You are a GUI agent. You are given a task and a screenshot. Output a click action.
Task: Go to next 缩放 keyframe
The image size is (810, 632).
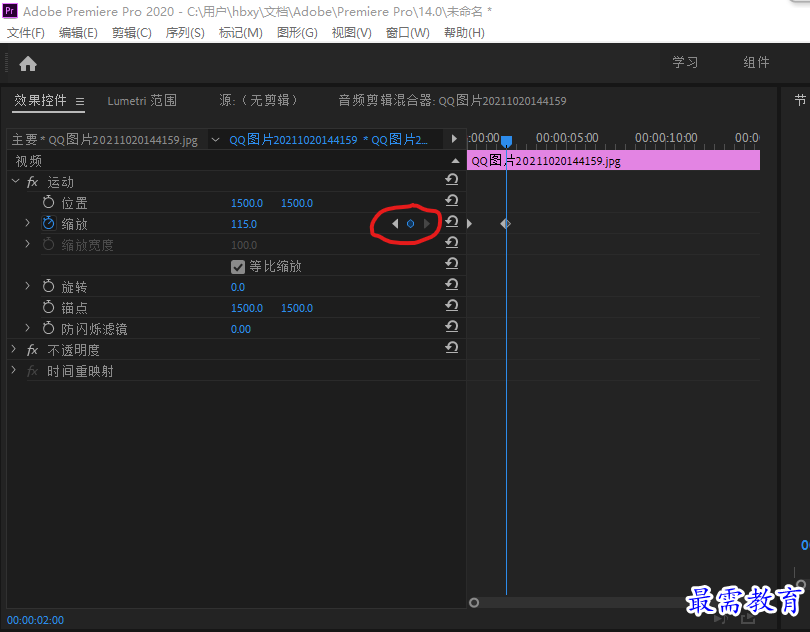pos(426,224)
